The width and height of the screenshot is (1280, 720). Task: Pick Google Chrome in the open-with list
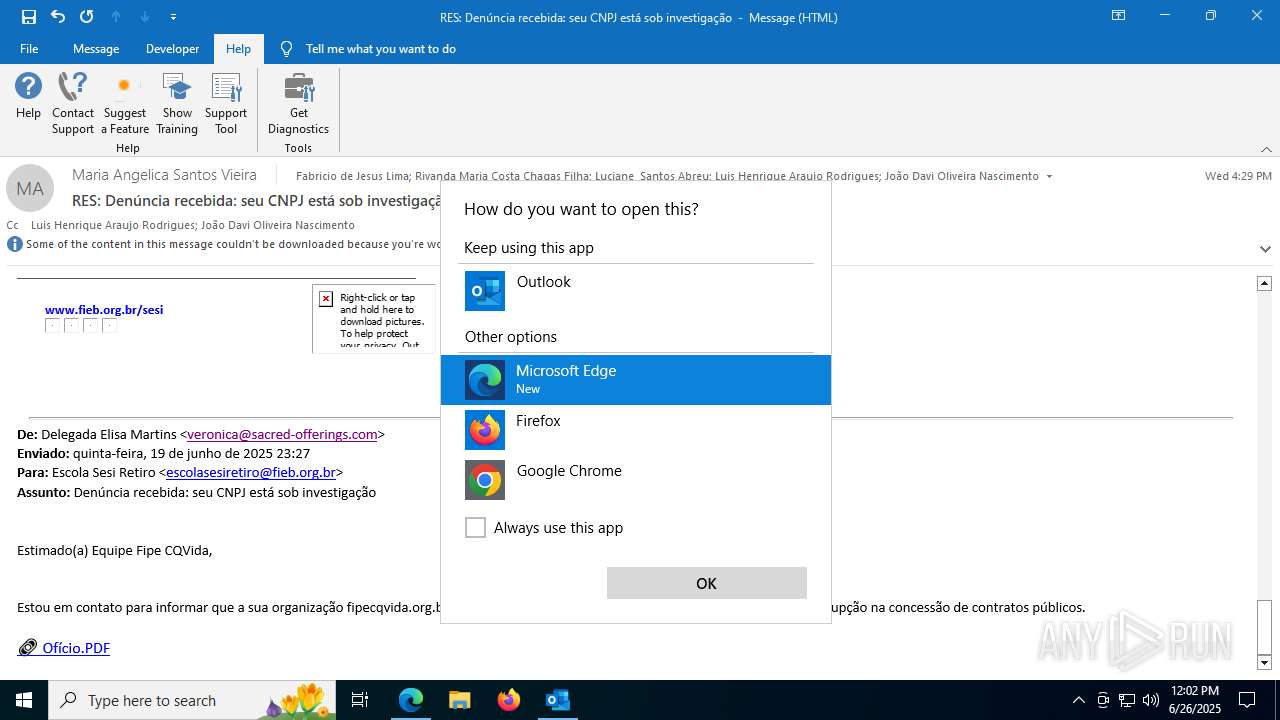tap(636, 480)
